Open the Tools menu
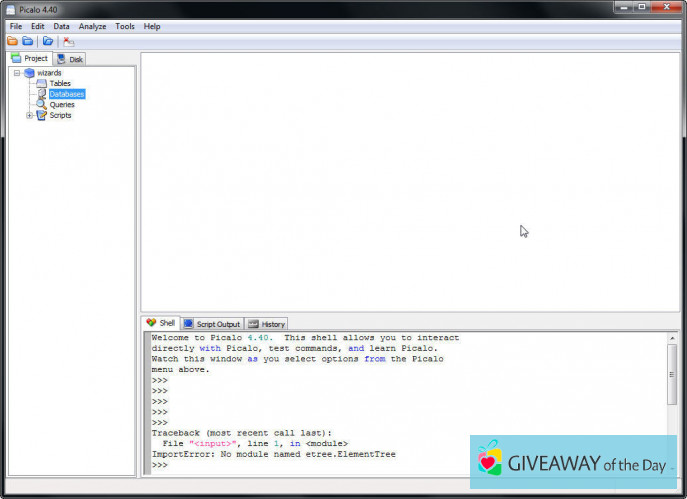Viewport: 687px width, 499px height. coord(124,26)
